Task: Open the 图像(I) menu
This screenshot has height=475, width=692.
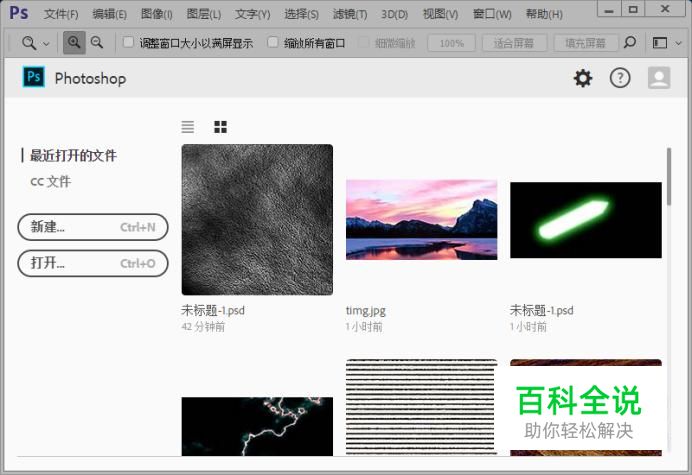Action: click(157, 14)
